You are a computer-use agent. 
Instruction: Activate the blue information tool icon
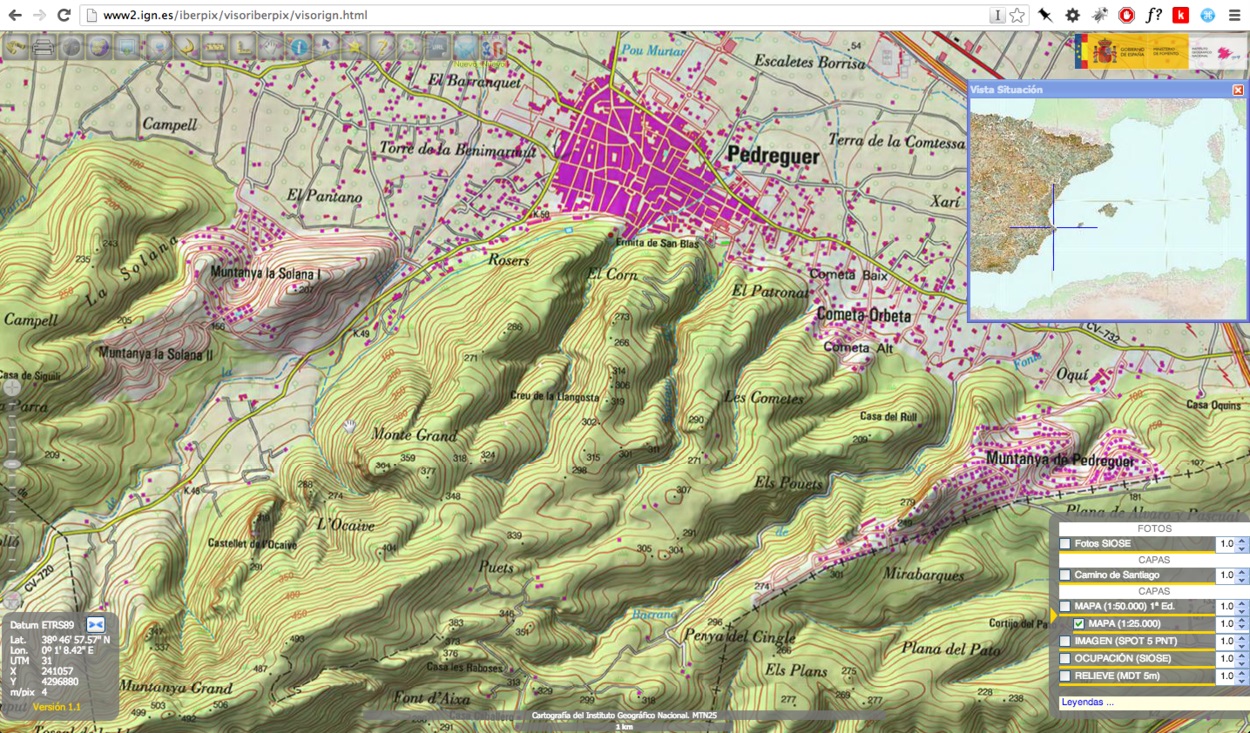298,47
